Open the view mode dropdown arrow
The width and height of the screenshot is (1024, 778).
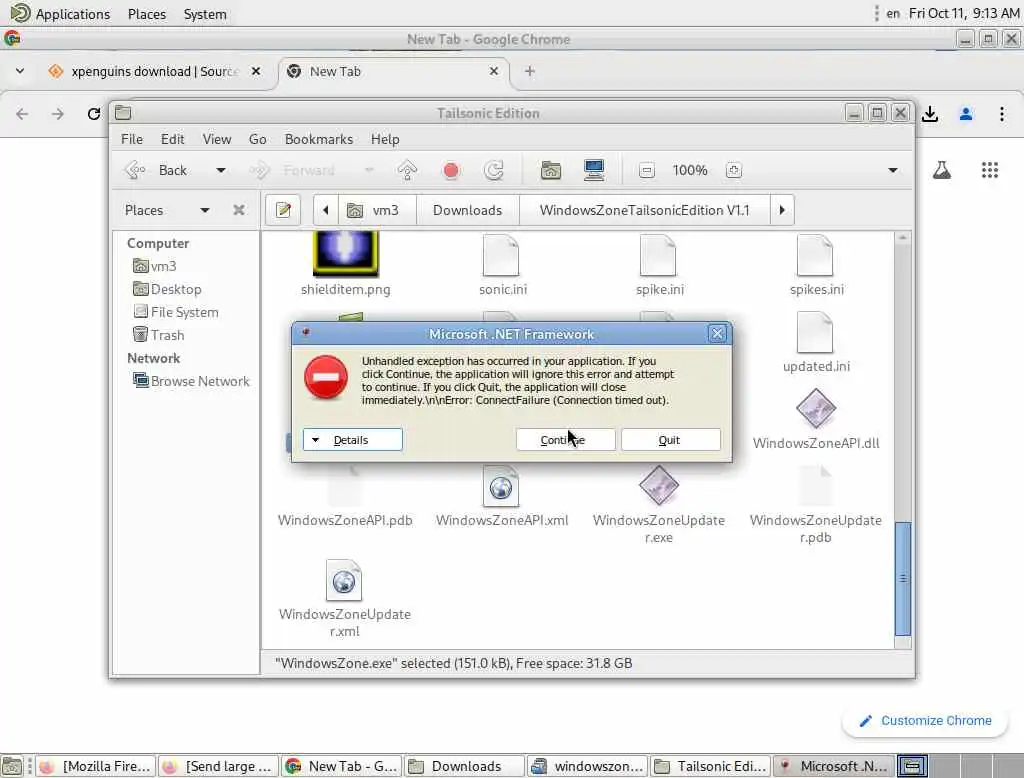coord(893,170)
